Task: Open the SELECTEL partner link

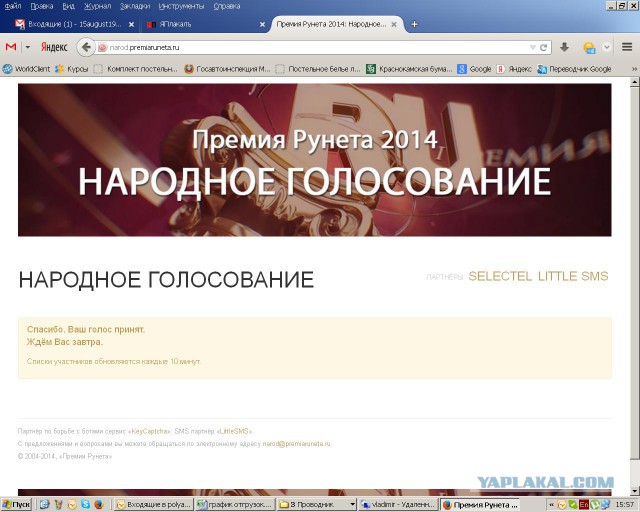Action: 500,276
